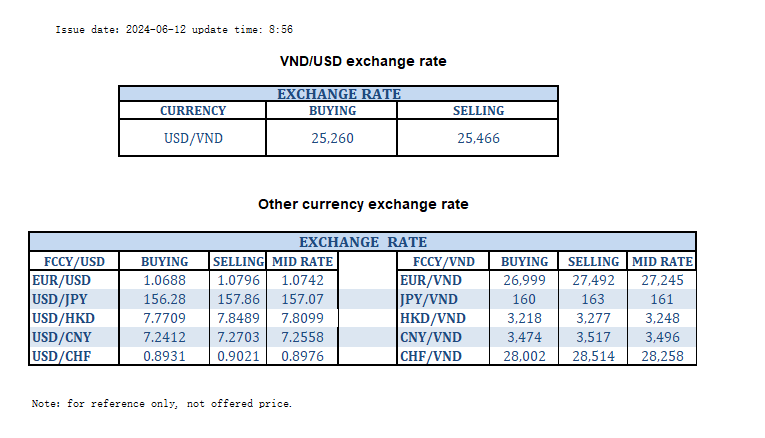Select the USD/HKD selling value 7.8489
765x438 pixels.
pyautogui.click(x=237, y=316)
